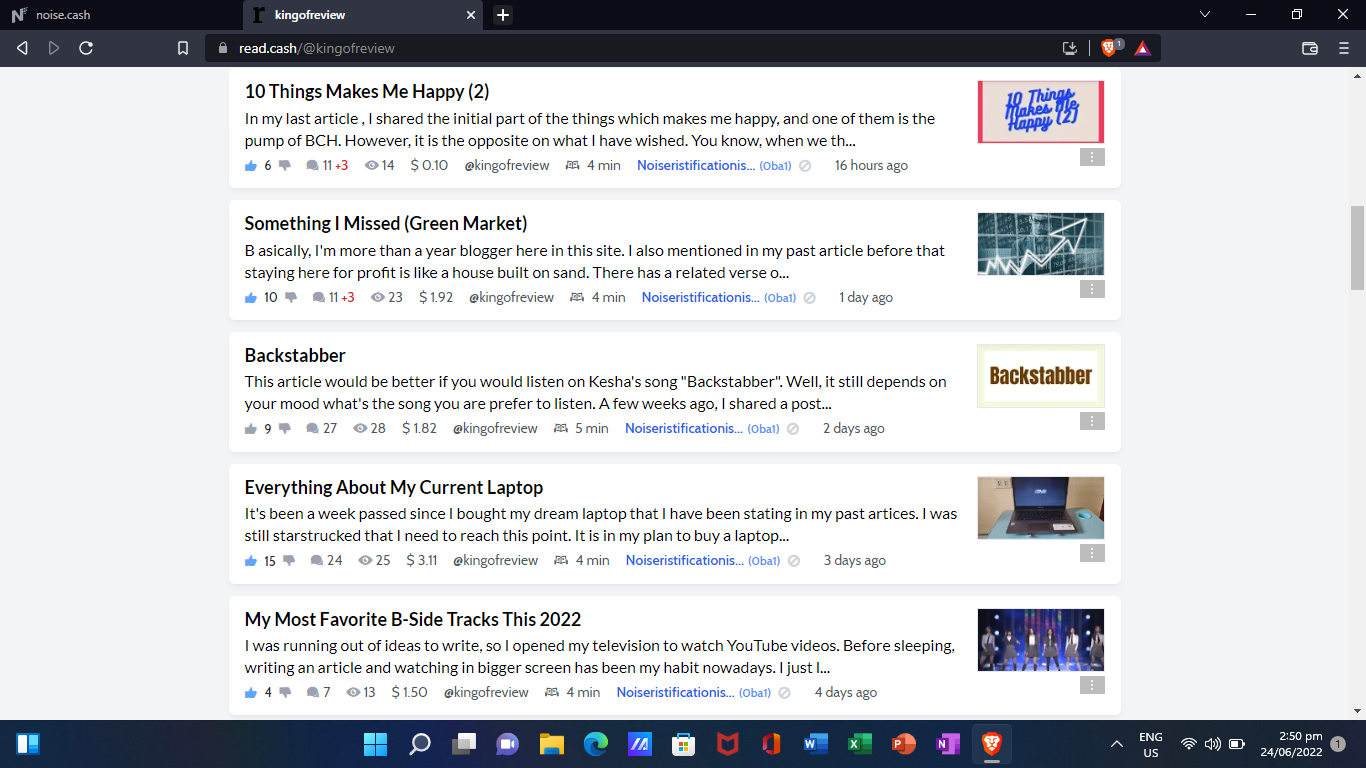Open 'Everything About My Current Laptop' title link
Screen dimensions: 1366x768
(x=394, y=487)
